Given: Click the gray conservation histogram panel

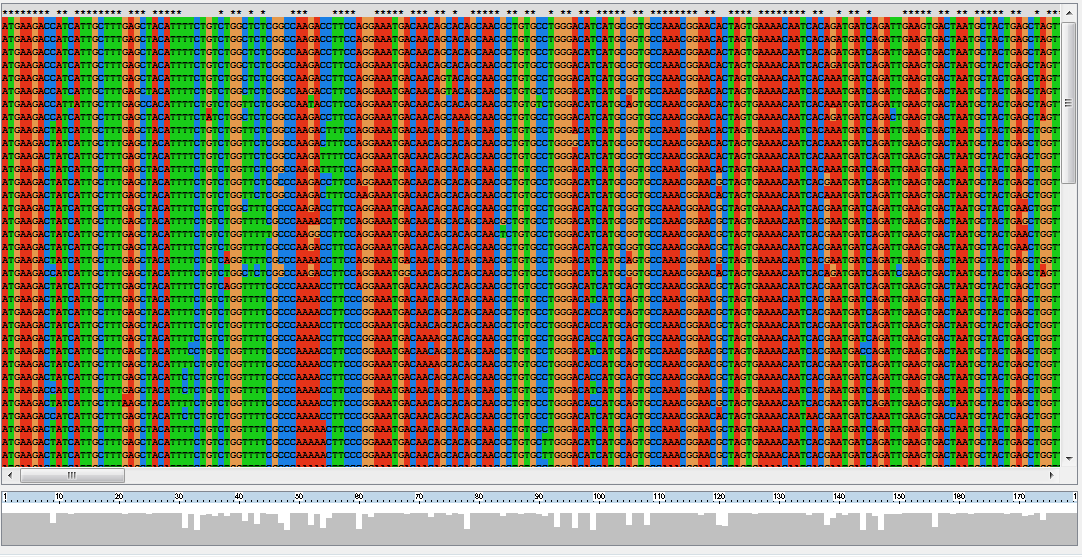Looking at the screenshot, I should click(540, 530).
